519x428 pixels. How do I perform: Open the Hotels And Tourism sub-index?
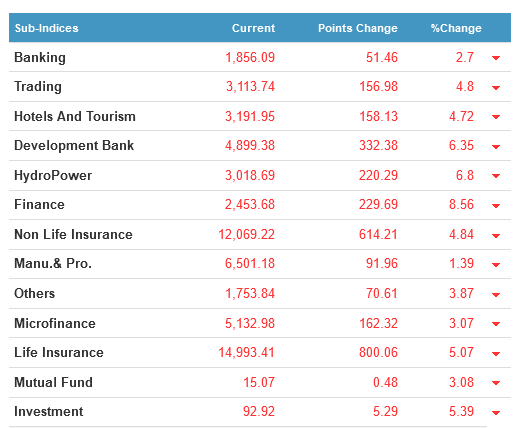click(75, 116)
